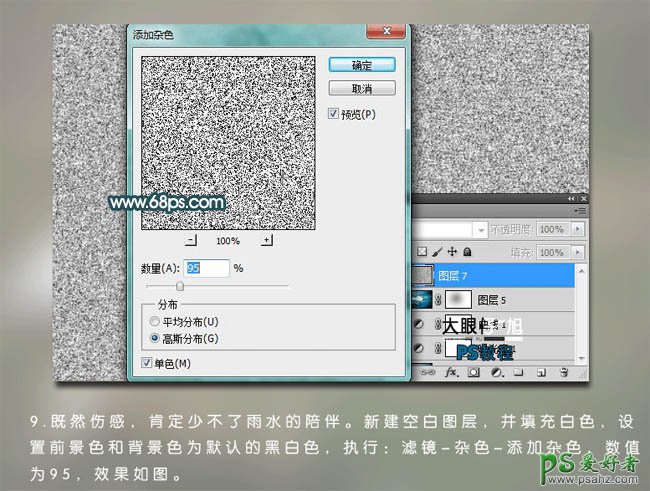Click the 取消 cancel button
This screenshot has width=650, height=491.
pyautogui.click(x=362, y=88)
